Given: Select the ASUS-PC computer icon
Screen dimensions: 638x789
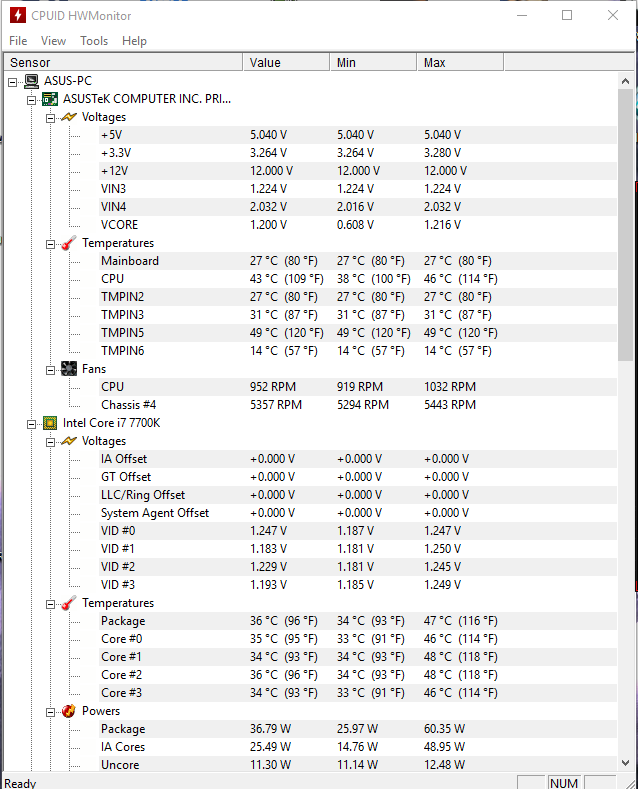Looking at the screenshot, I should point(31,81).
